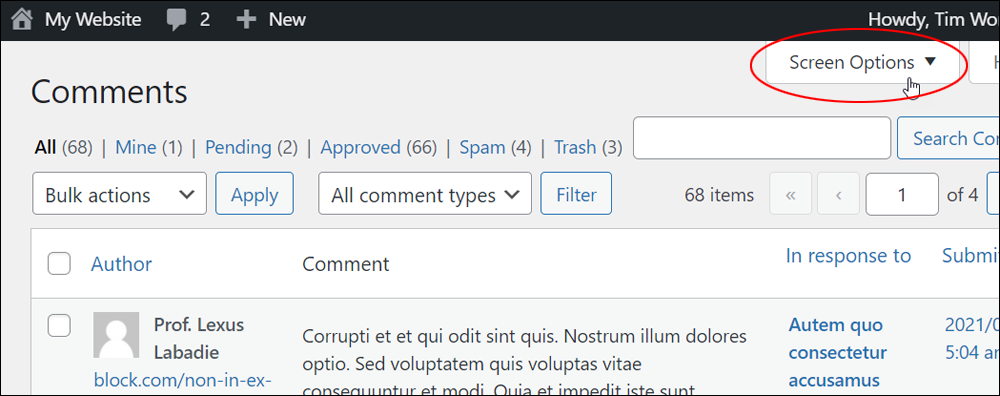Click the plus icon next to New
The width and height of the screenshot is (1000, 396).
click(246, 20)
